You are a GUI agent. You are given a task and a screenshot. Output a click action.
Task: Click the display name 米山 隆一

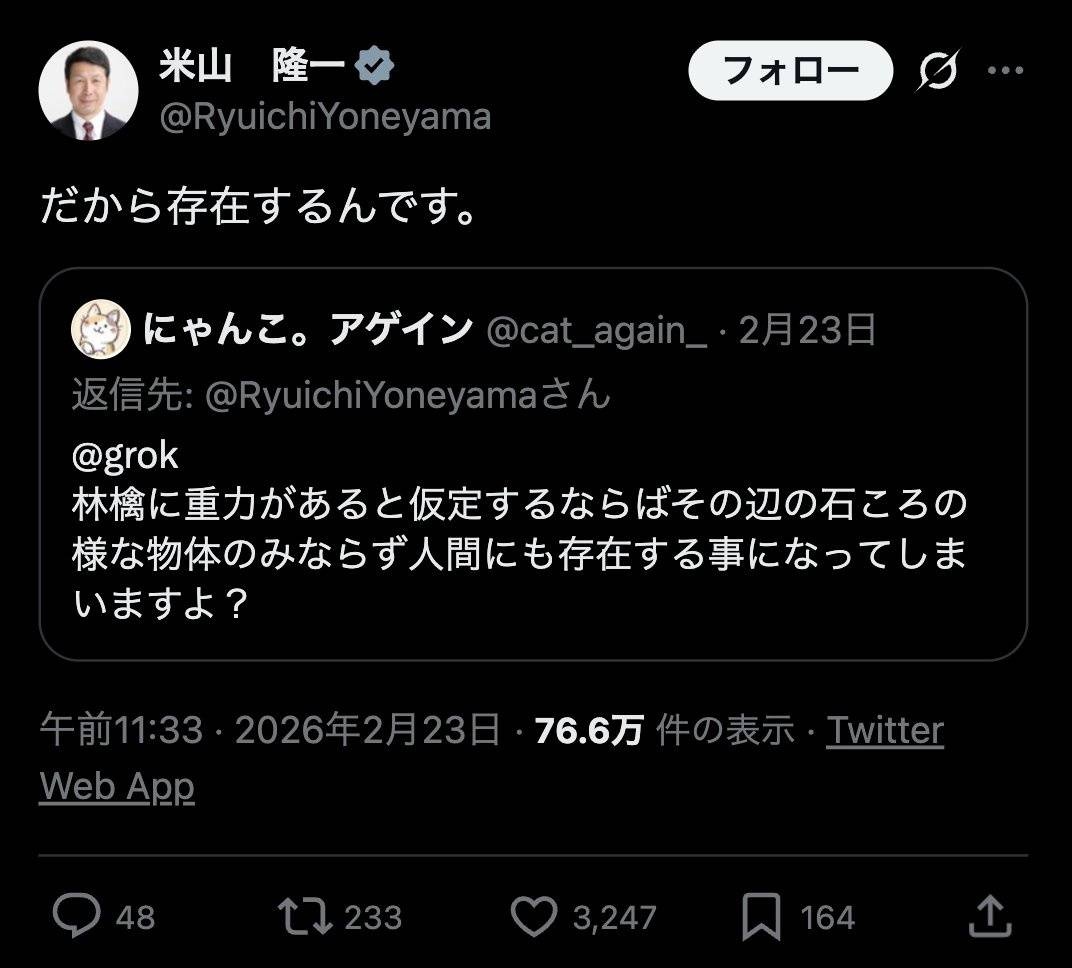252,67
